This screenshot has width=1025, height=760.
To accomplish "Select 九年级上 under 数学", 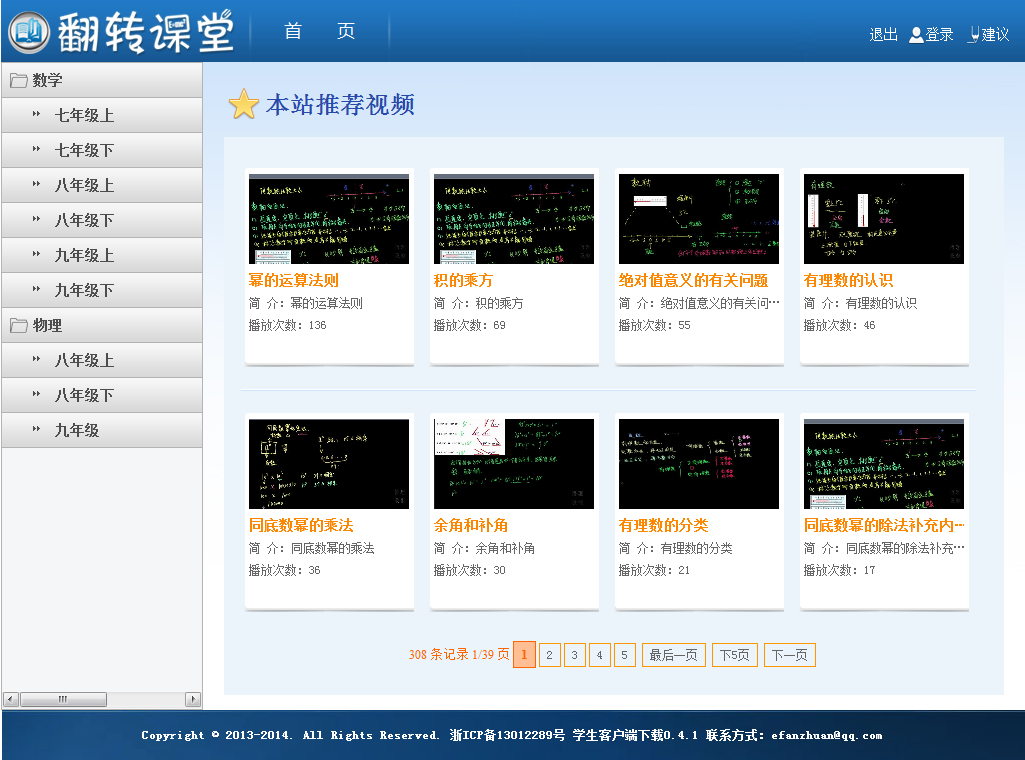I will pyautogui.click(x=102, y=256).
